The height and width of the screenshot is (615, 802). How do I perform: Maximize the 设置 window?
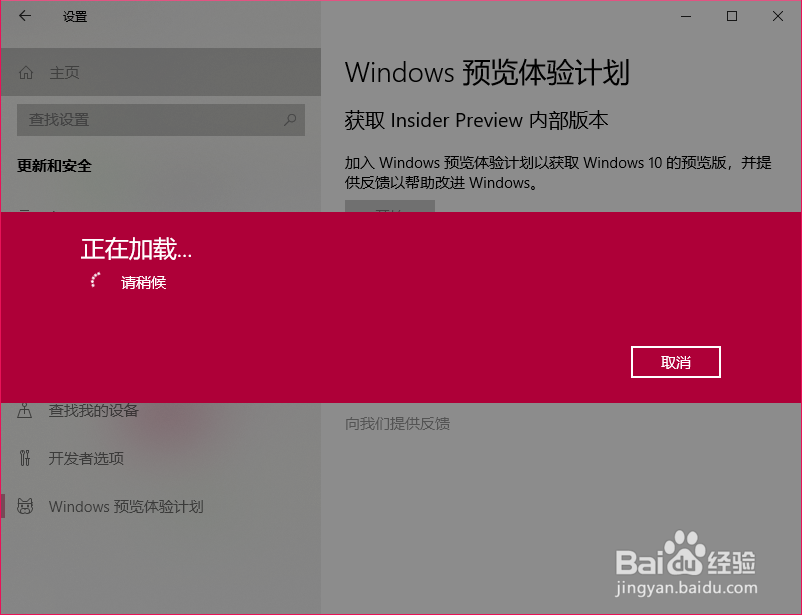coord(732,16)
